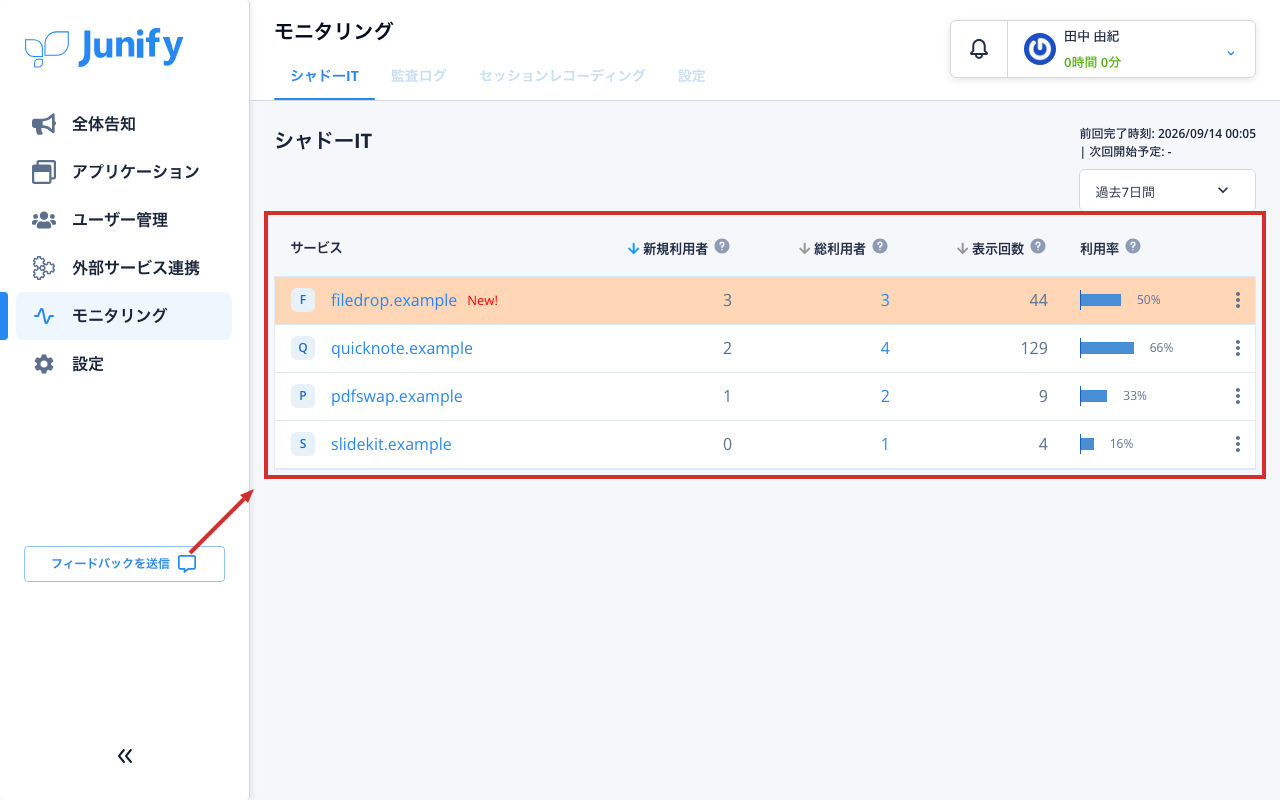Sort by 総利用者 column

(x=832, y=248)
